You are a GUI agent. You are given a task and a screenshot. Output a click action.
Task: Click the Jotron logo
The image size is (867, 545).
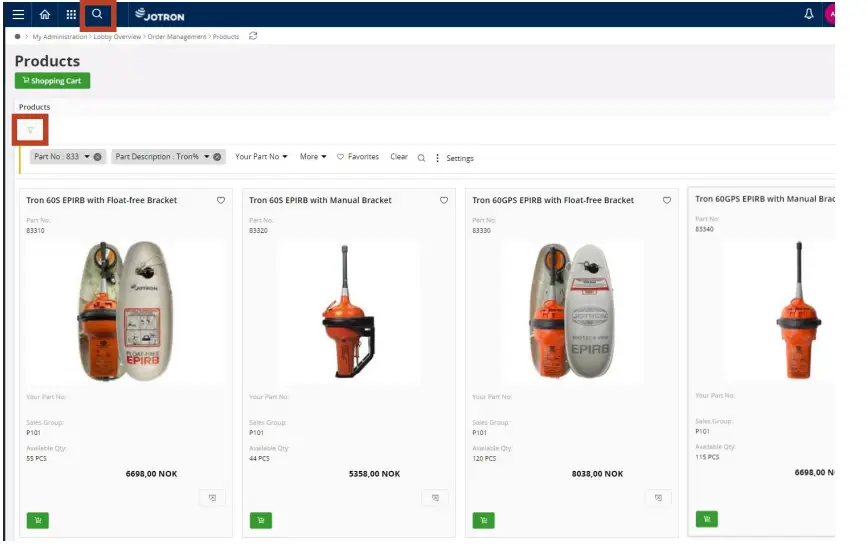point(160,15)
